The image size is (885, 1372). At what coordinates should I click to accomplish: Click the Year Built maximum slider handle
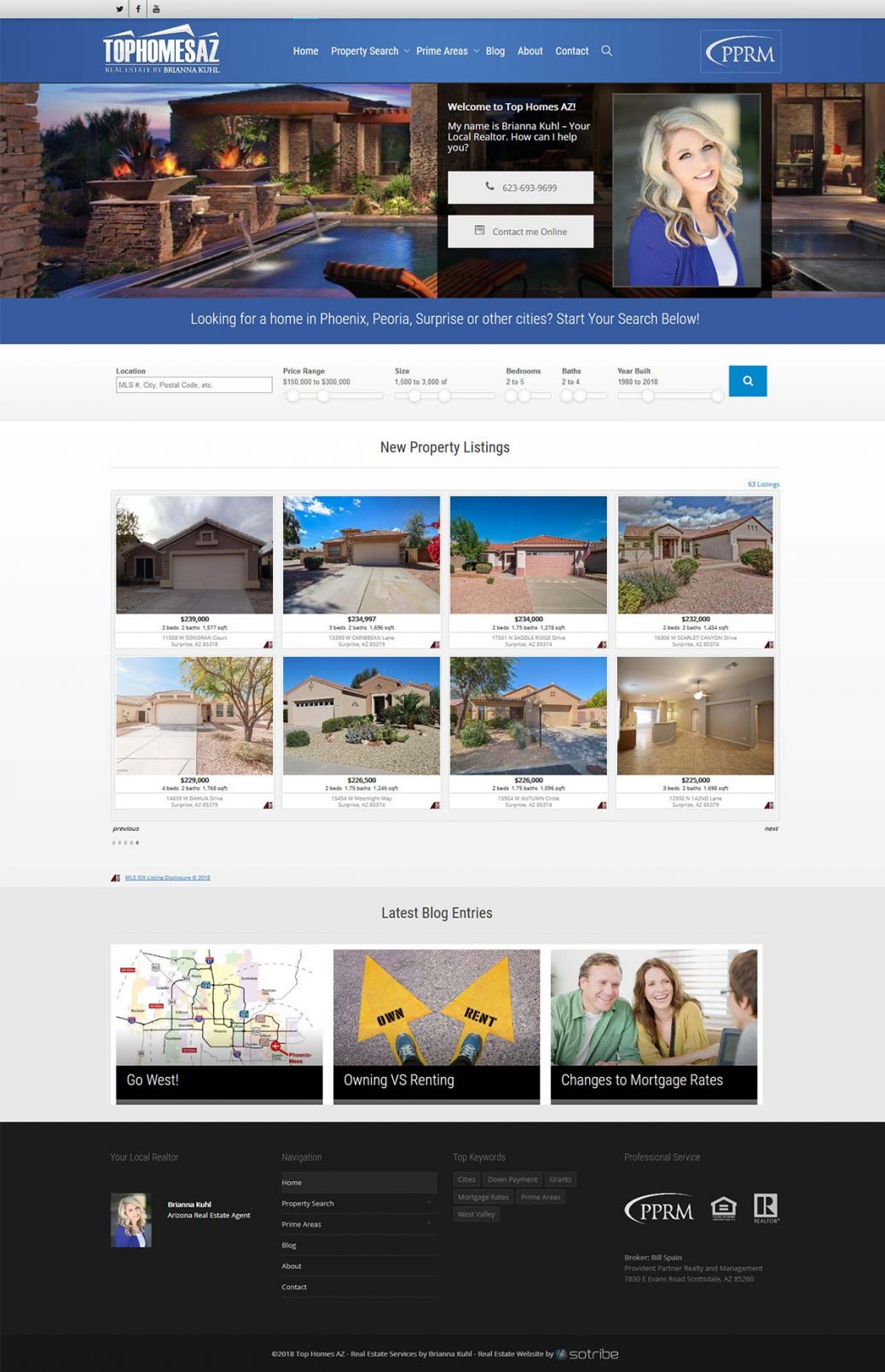pos(717,395)
